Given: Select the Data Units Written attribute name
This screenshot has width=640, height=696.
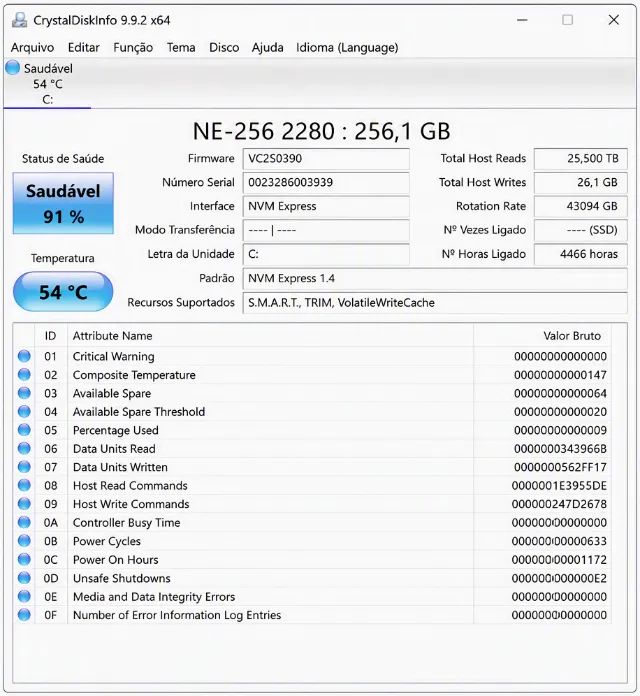Looking at the screenshot, I should point(120,467).
